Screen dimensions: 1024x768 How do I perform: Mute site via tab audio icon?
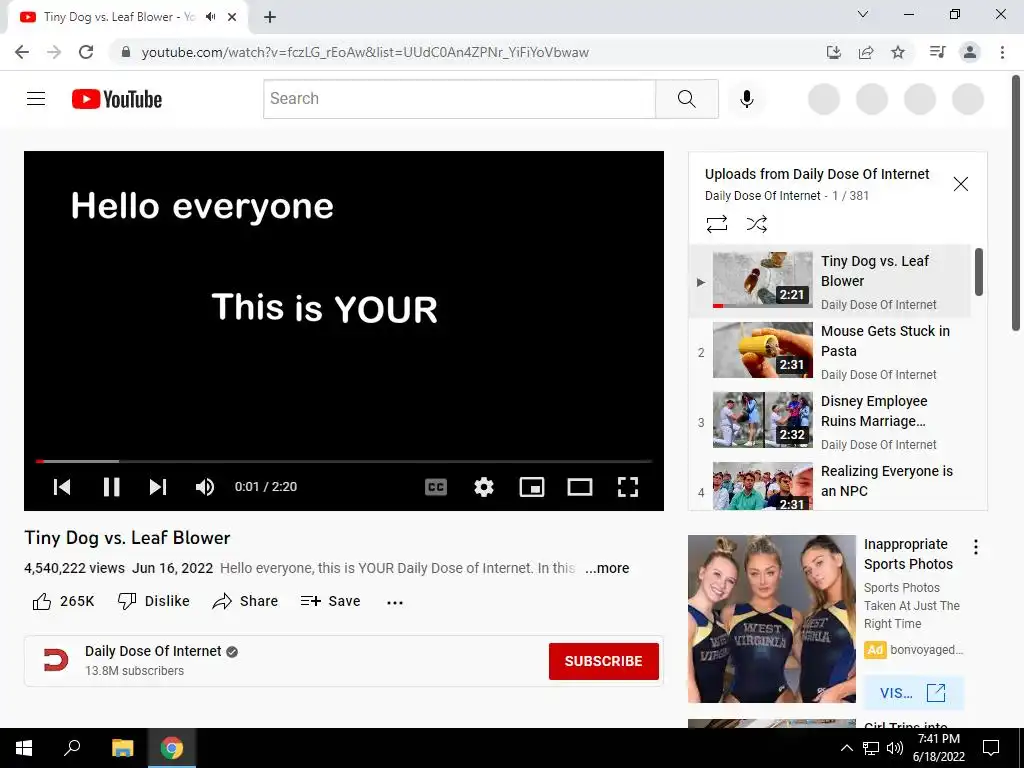210,17
